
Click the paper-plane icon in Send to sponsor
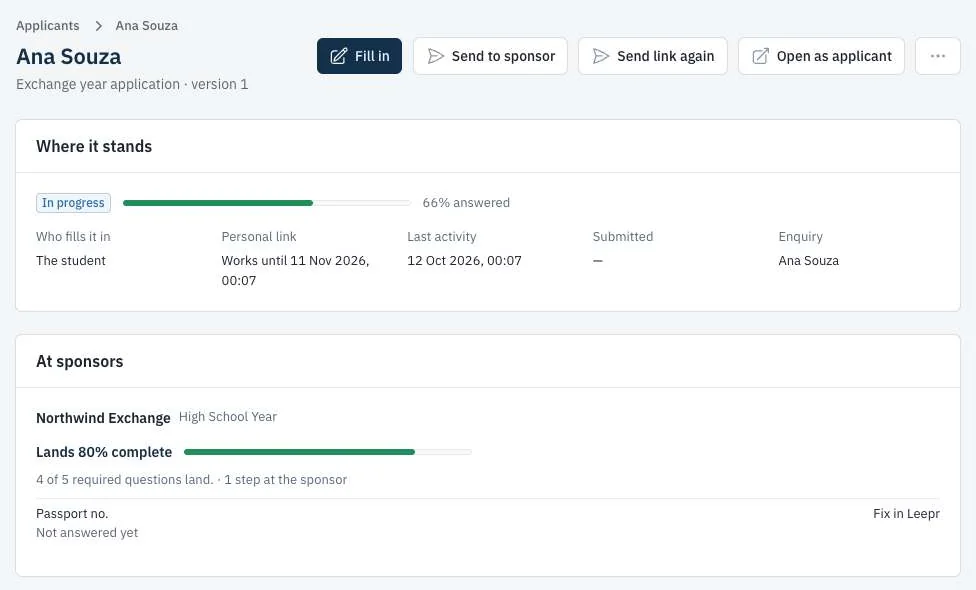pos(436,56)
